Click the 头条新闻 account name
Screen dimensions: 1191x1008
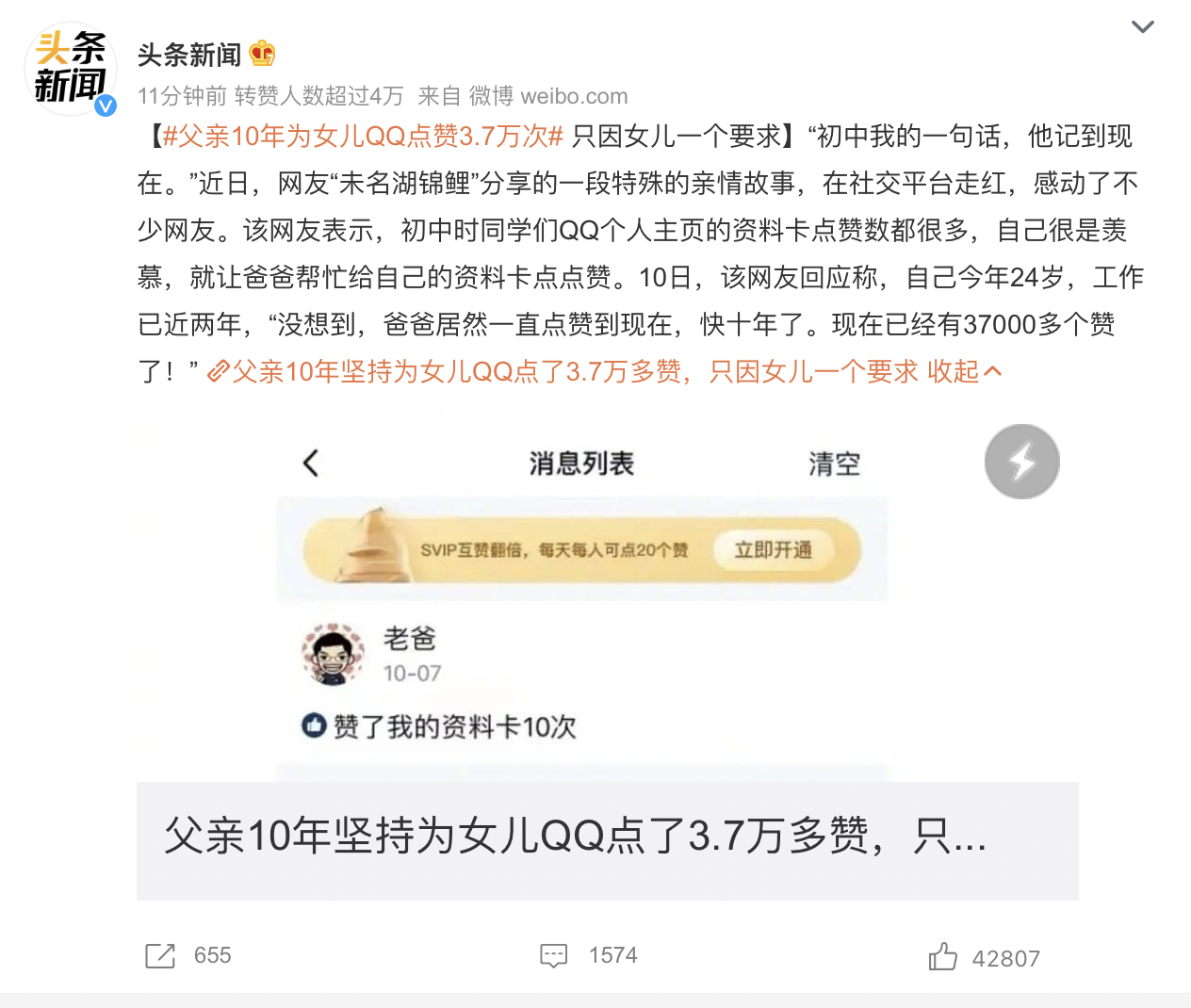189,55
